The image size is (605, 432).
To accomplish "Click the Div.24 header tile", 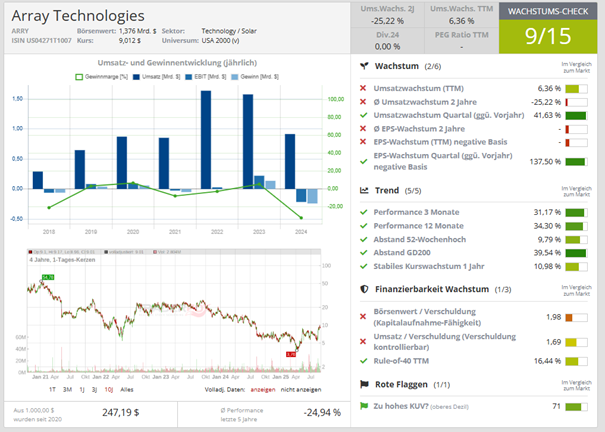I will click(387, 40).
